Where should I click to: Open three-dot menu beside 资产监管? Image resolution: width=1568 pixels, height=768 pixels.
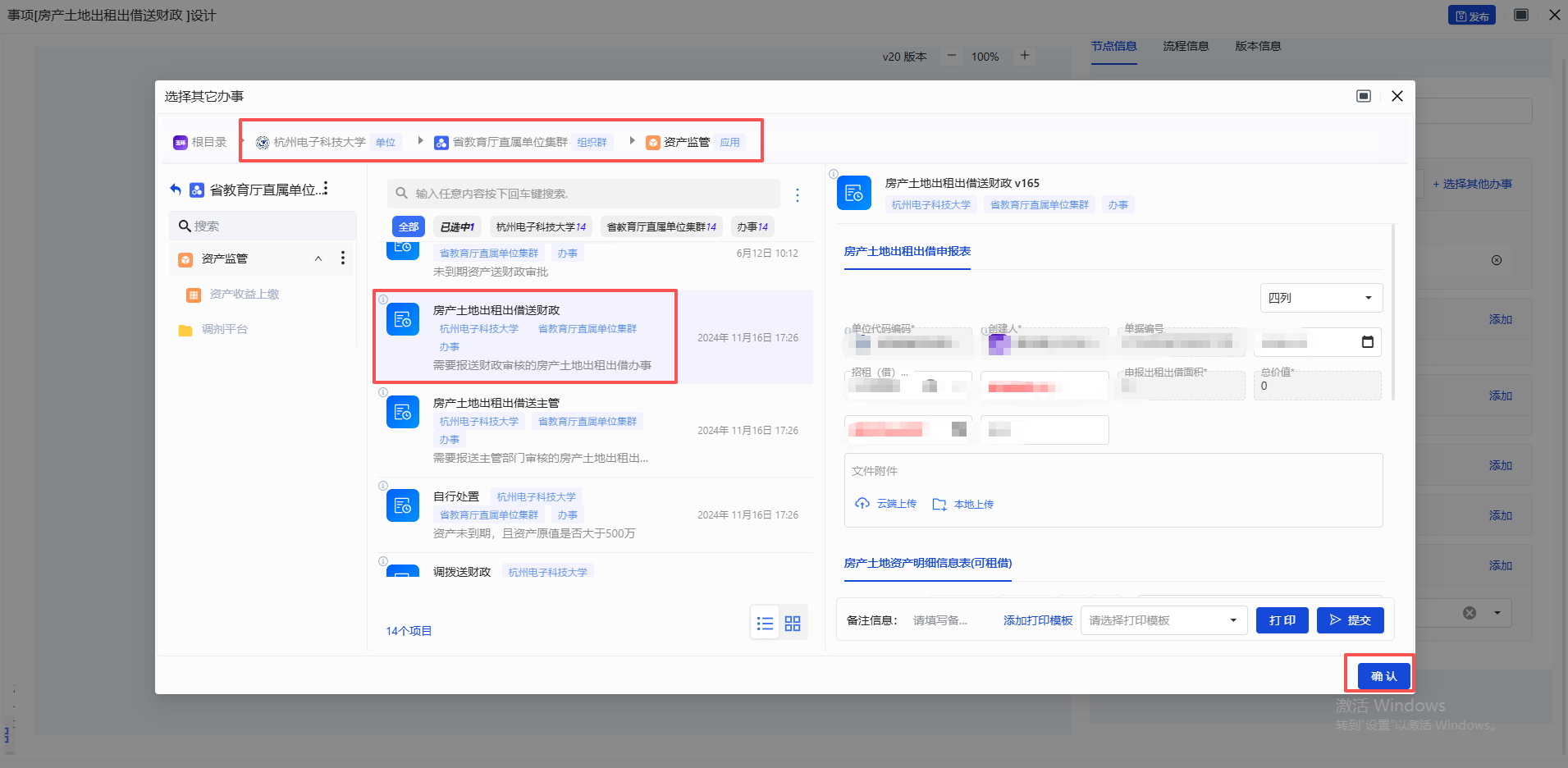[343, 258]
